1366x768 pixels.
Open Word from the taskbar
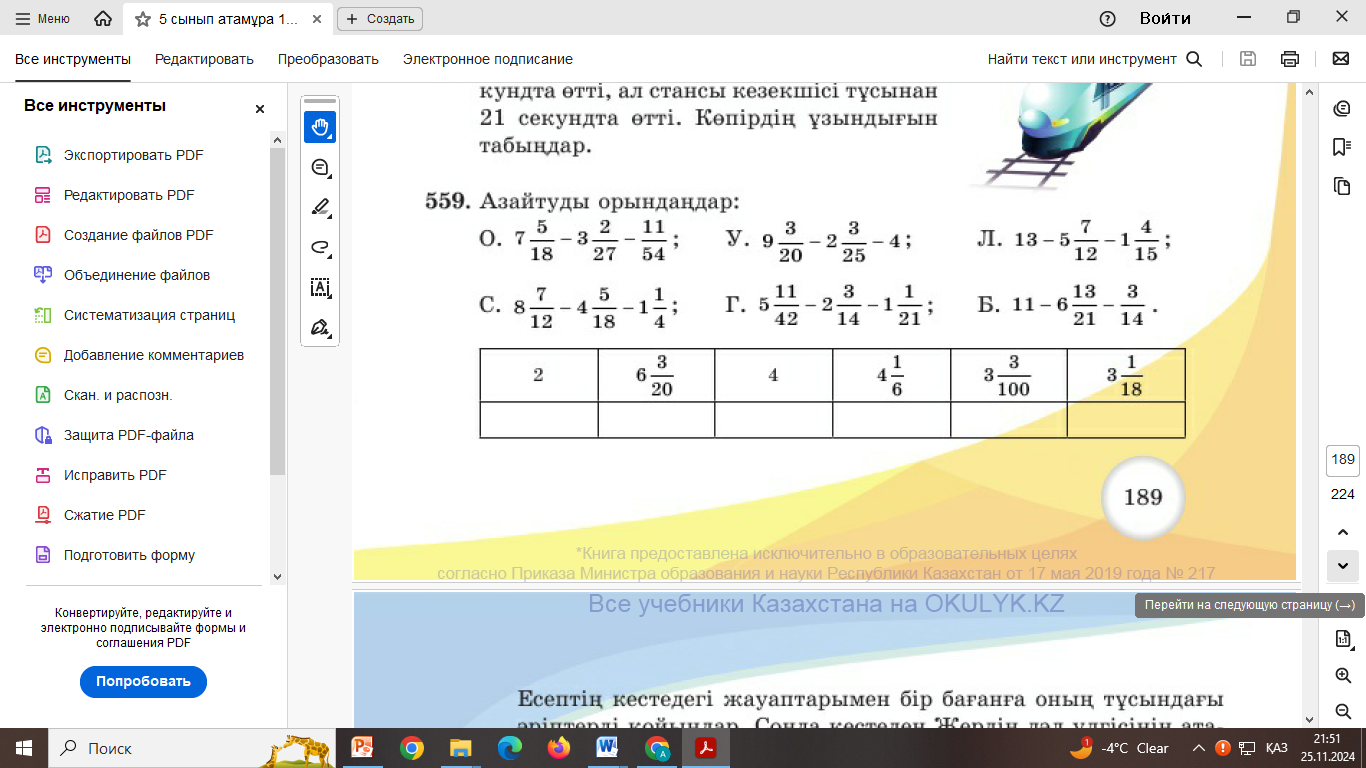(608, 748)
